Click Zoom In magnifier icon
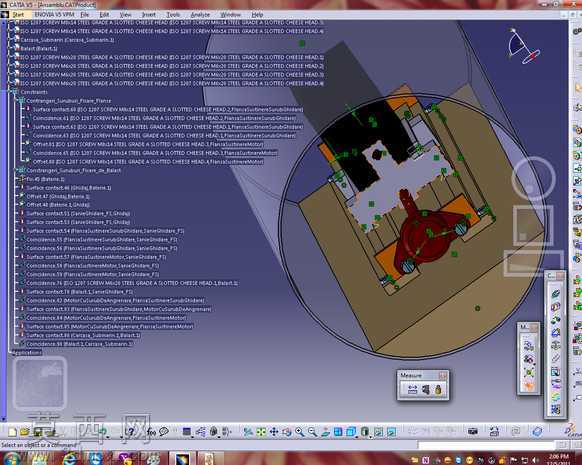The image size is (582, 465). (x=300, y=432)
